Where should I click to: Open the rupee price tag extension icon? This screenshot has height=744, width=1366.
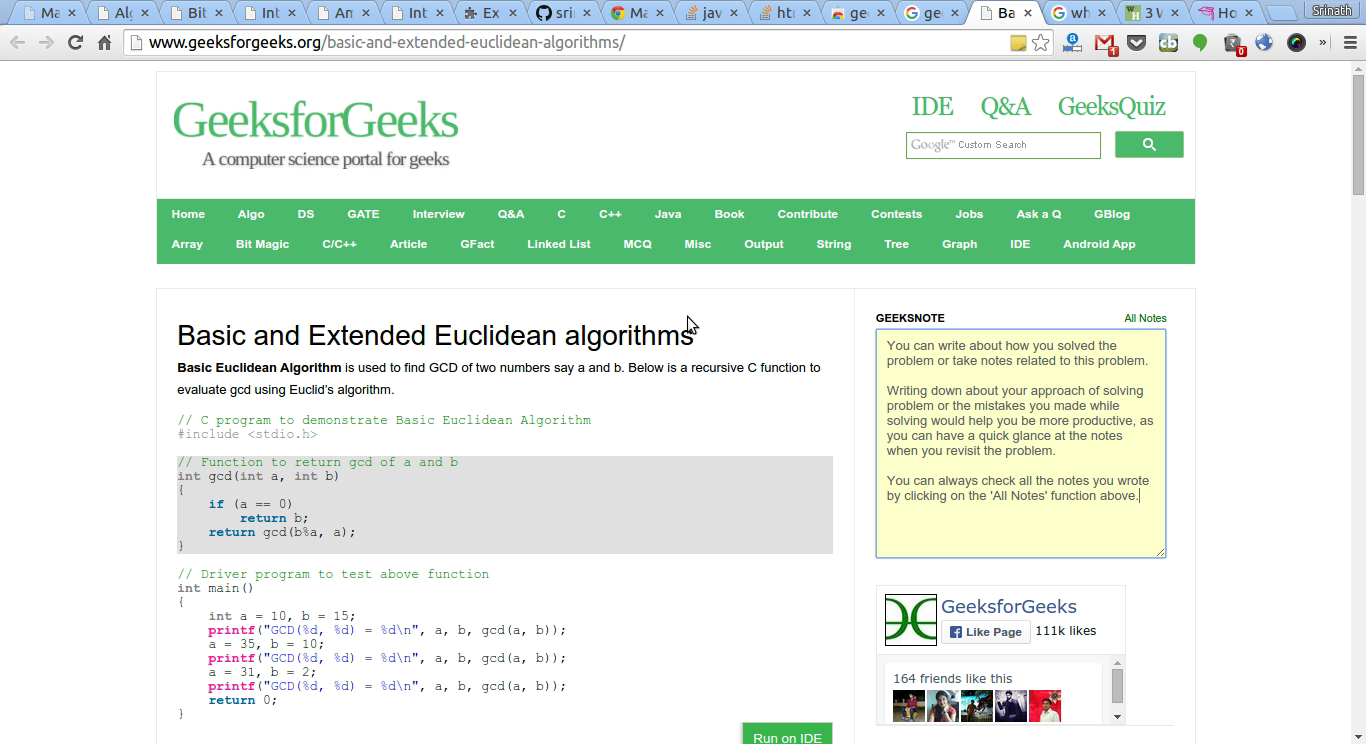(1233, 43)
